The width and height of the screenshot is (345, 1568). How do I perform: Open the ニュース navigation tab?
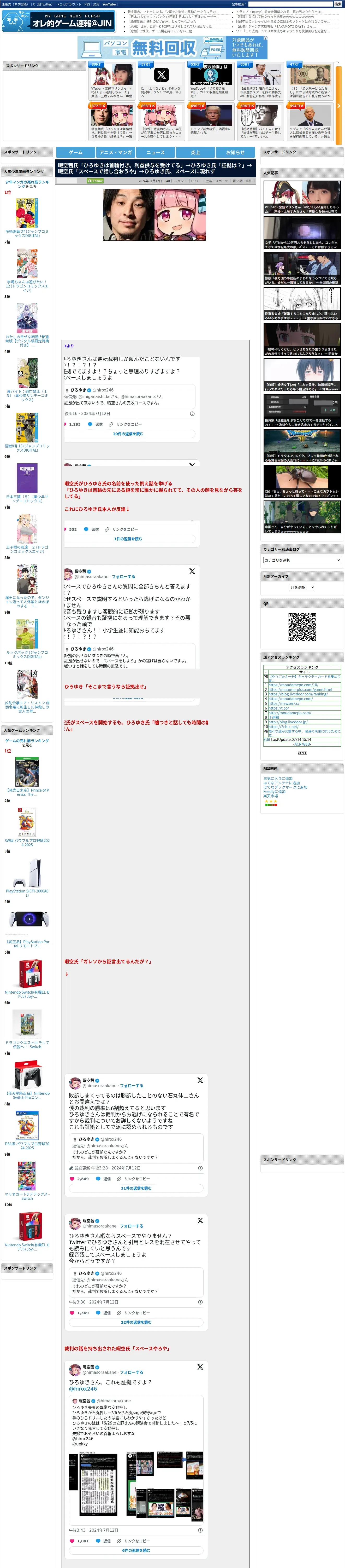156,152
